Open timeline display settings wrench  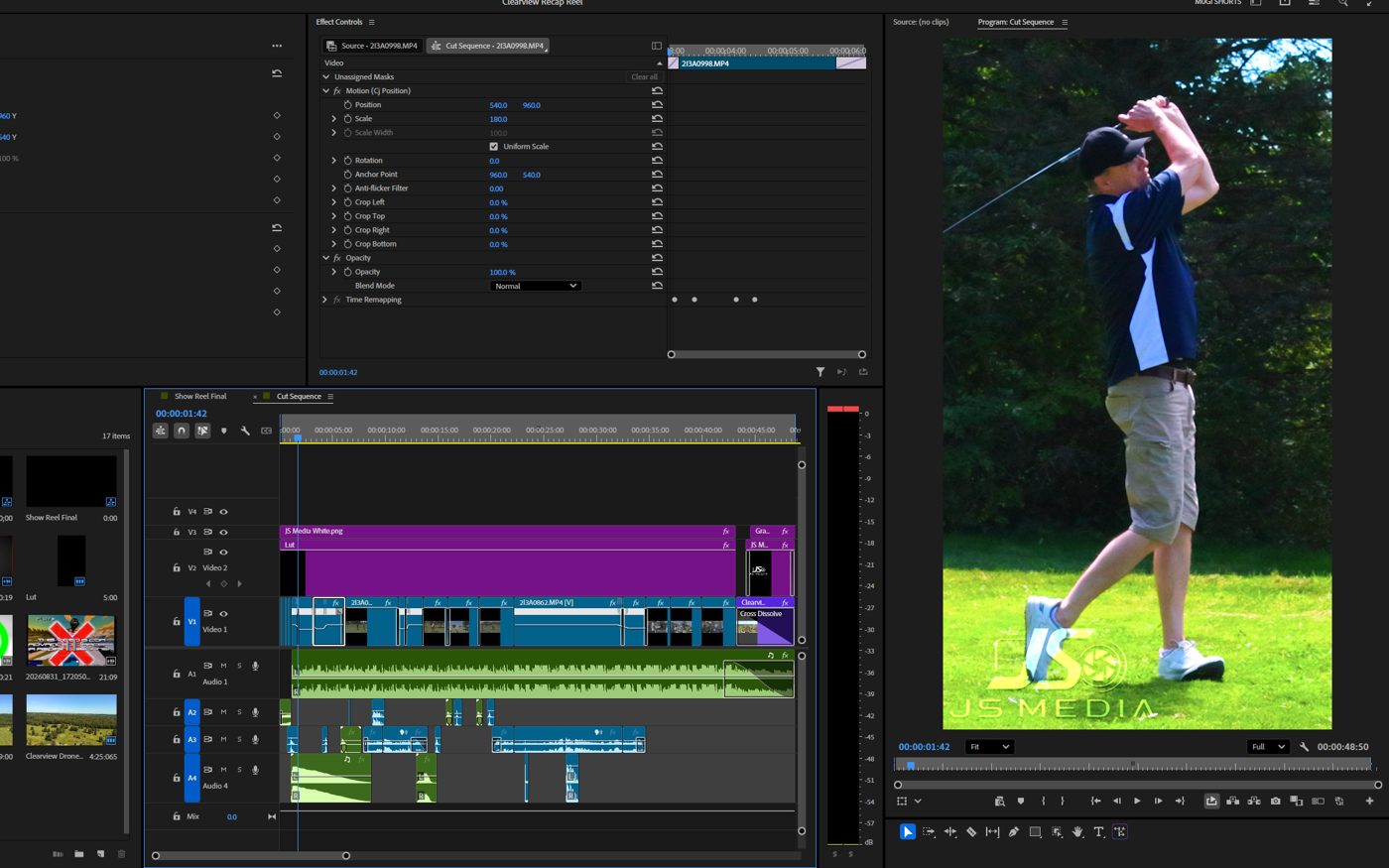[245, 431]
